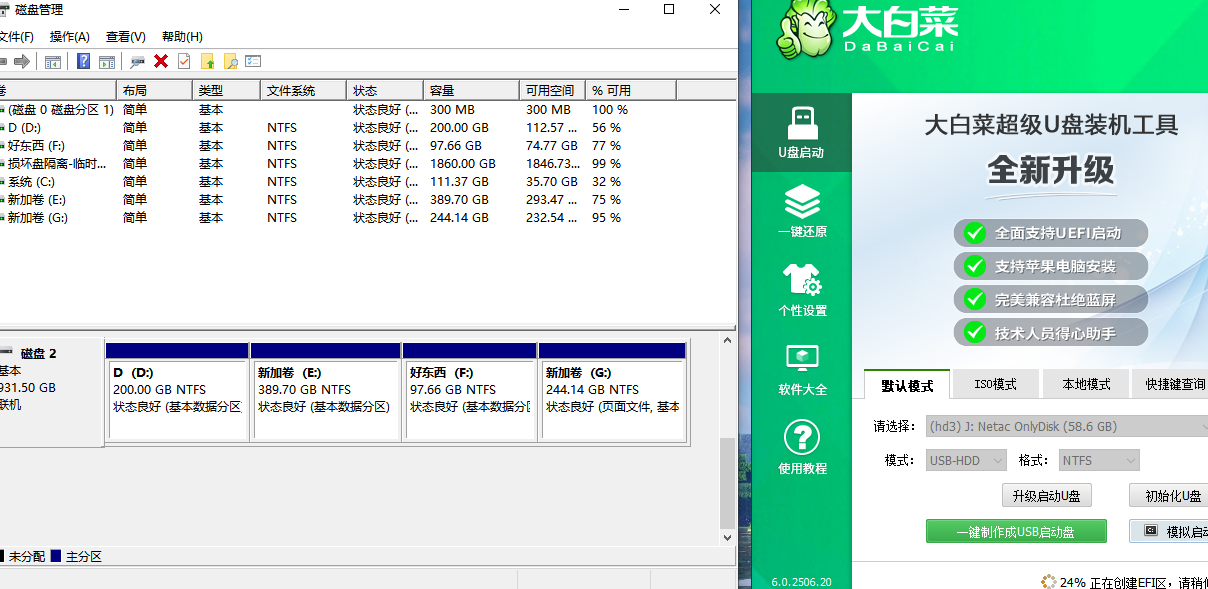
Task: Select the 新加卷 (E:) 389.70 GB partition block
Action: point(327,391)
